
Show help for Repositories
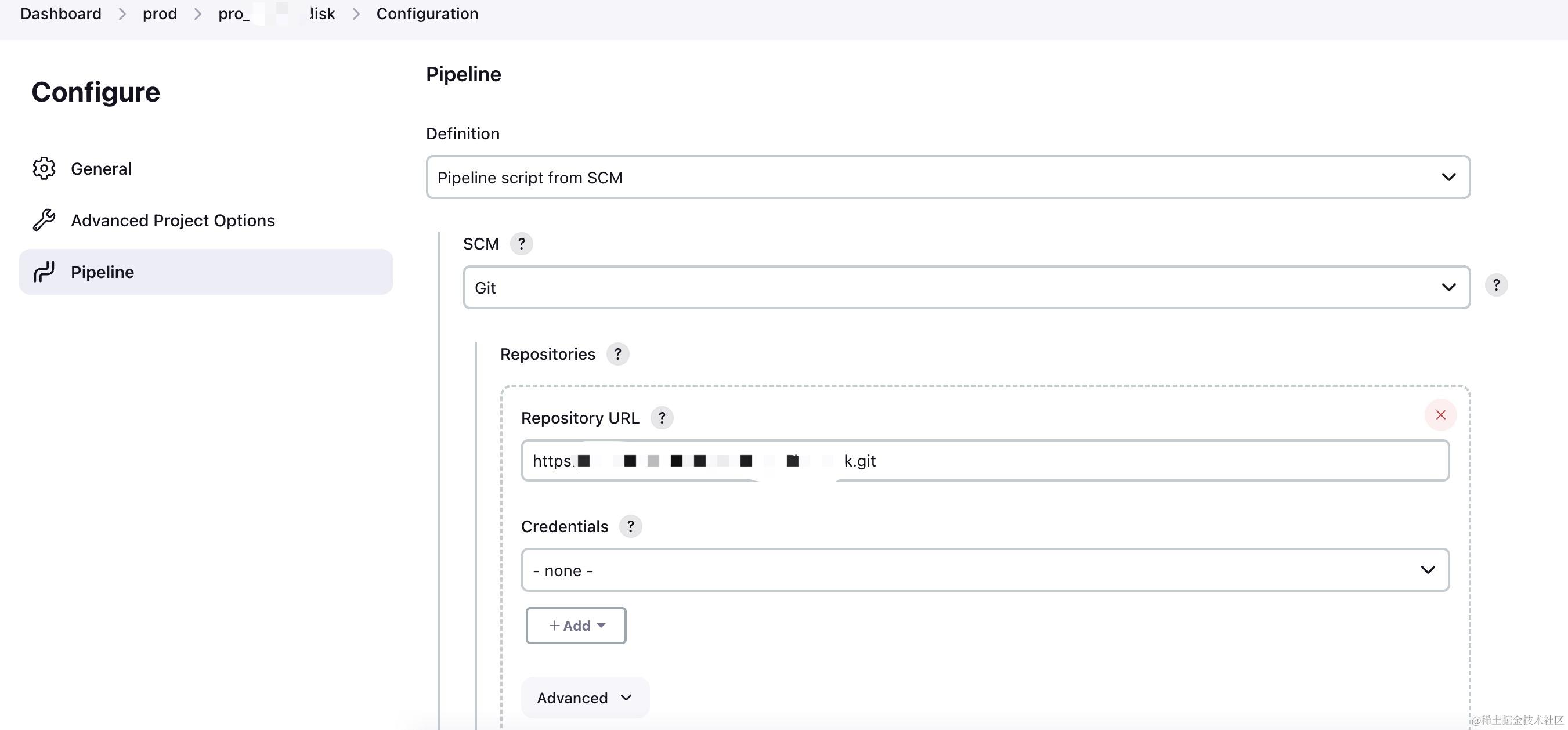(x=617, y=354)
